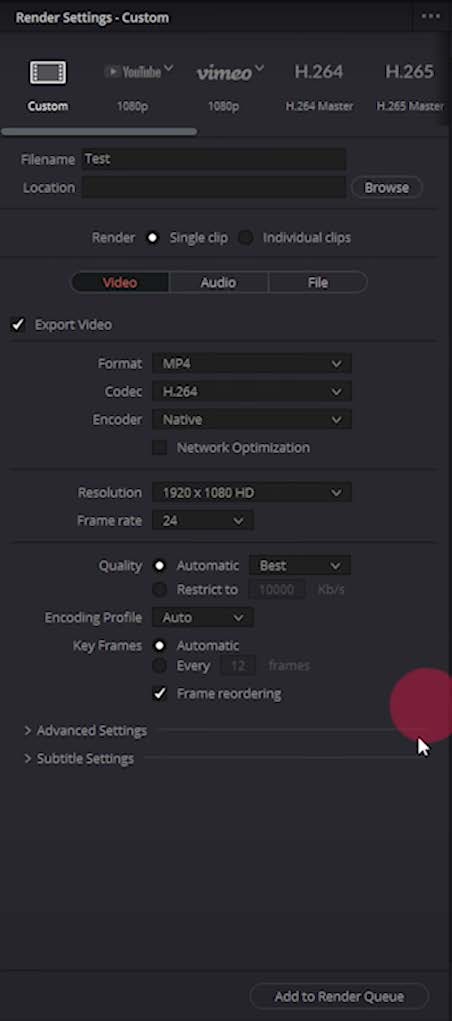Image resolution: width=452 pixels, height=1021 pixels.
Task: Open the YouTube preset dropdown arrow
Action: point(169,68)
